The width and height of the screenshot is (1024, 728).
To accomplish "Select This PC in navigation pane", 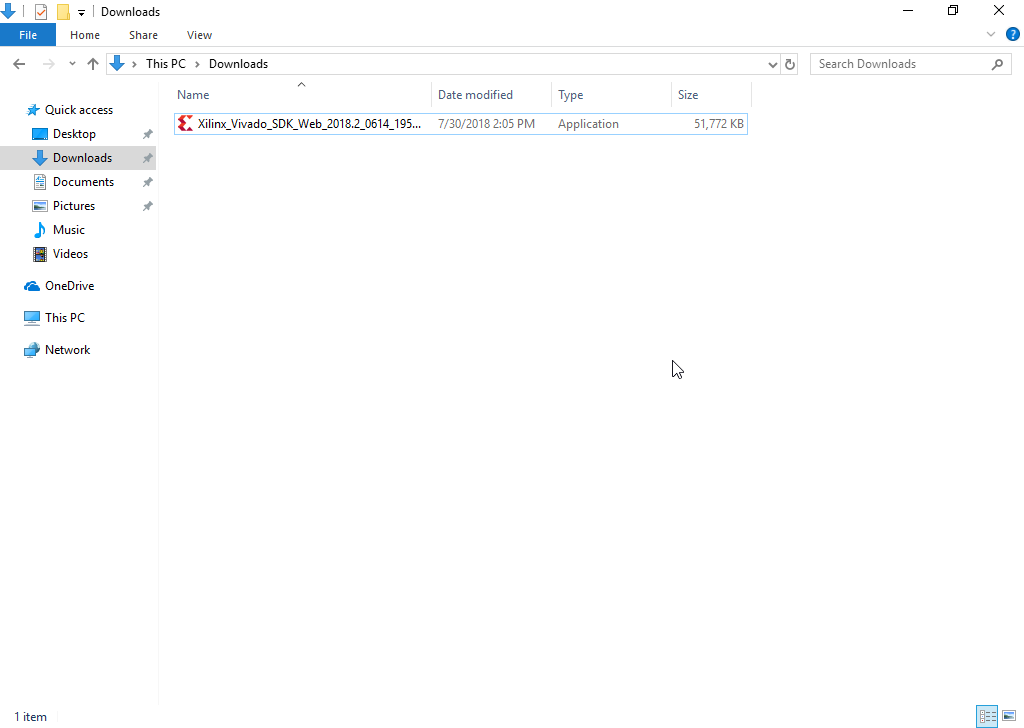I will tap(65, 318).
